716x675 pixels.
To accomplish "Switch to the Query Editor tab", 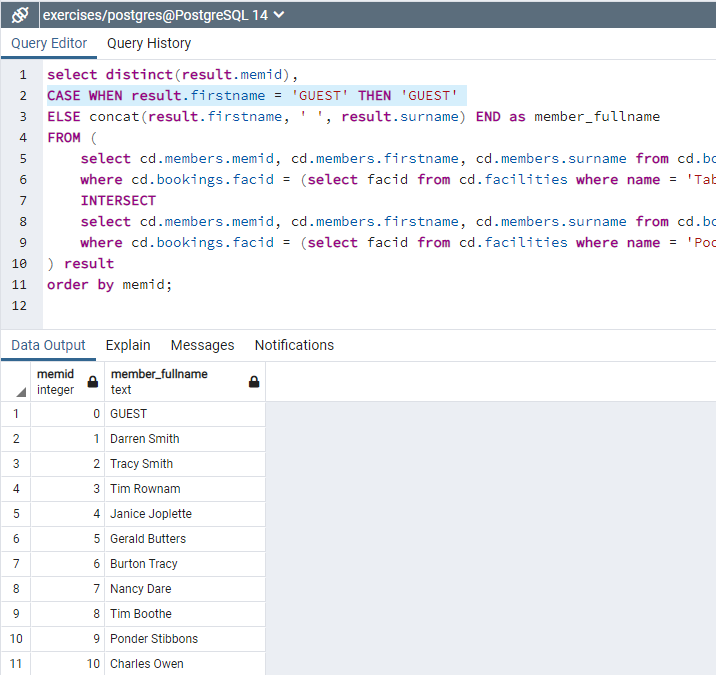I will coord(49,43).
